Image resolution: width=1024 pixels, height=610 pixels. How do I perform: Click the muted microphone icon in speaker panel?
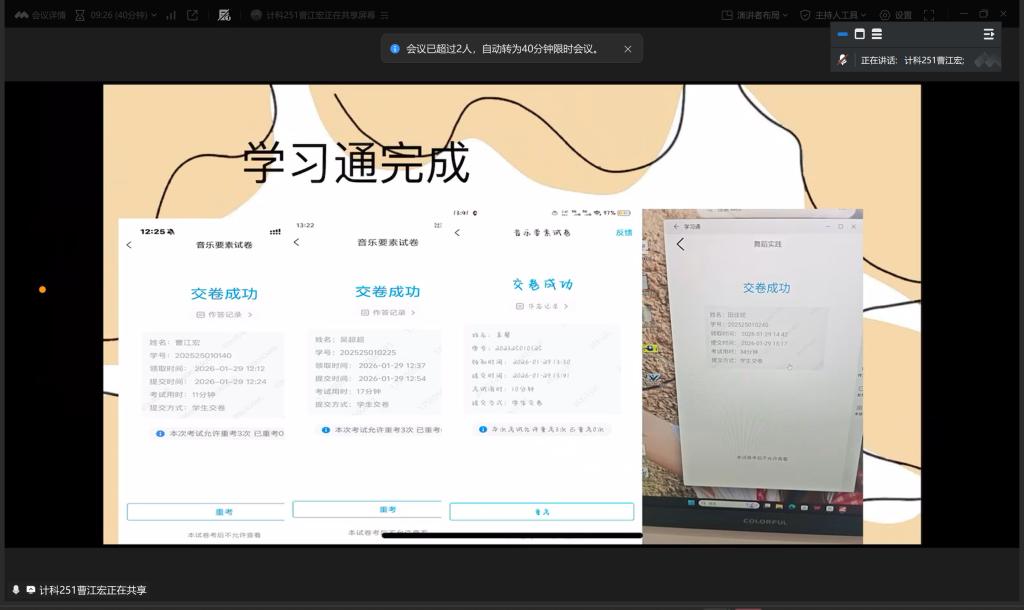[843, 60]
